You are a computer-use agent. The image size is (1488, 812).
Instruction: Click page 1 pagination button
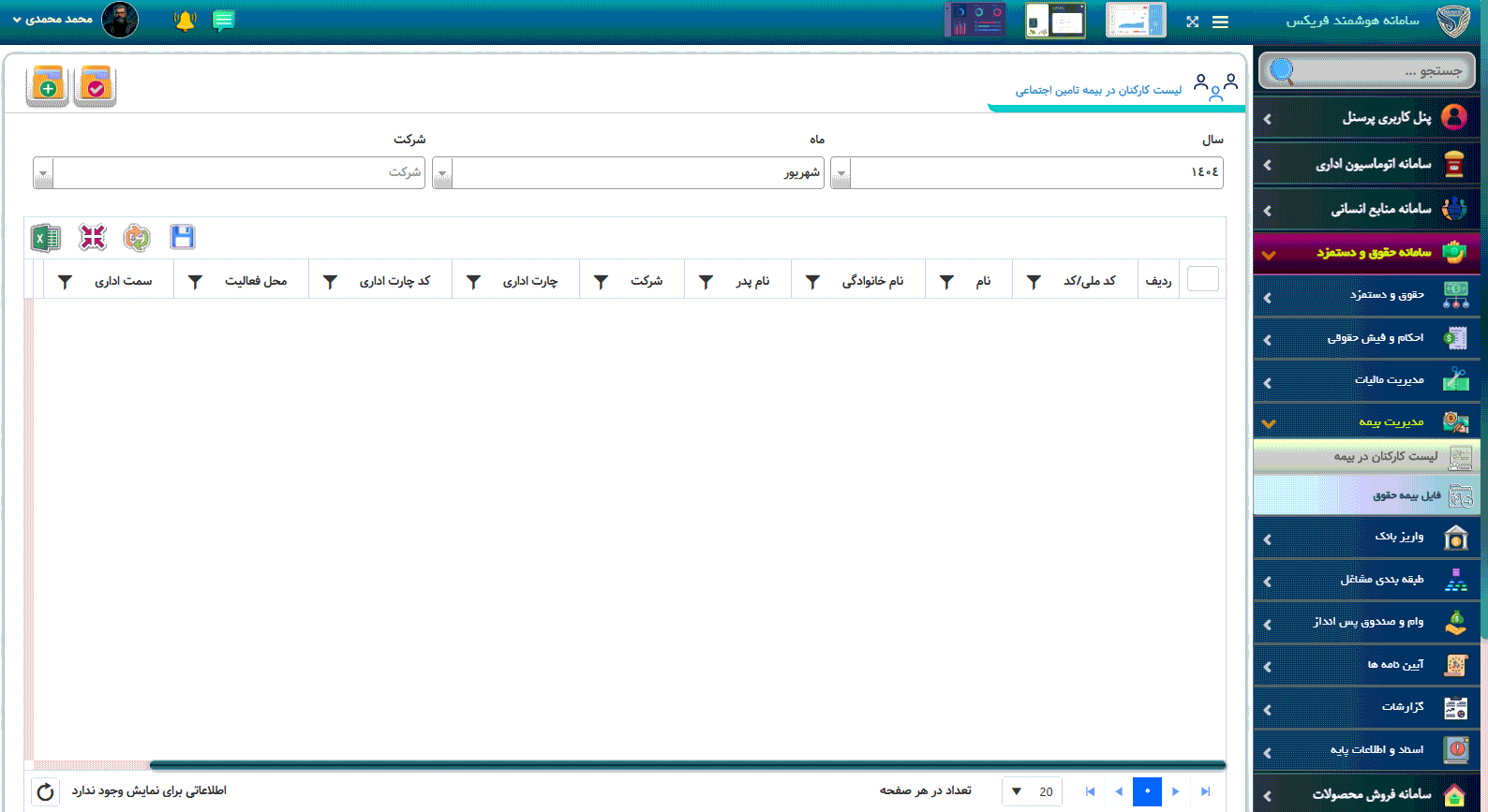click(x=1147, y=791)
